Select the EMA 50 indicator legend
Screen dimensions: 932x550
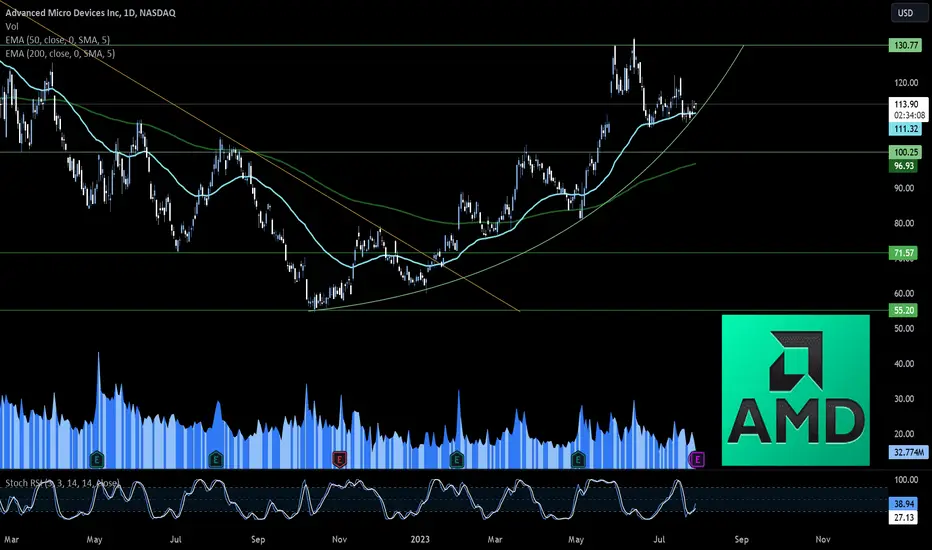[58, 40]
